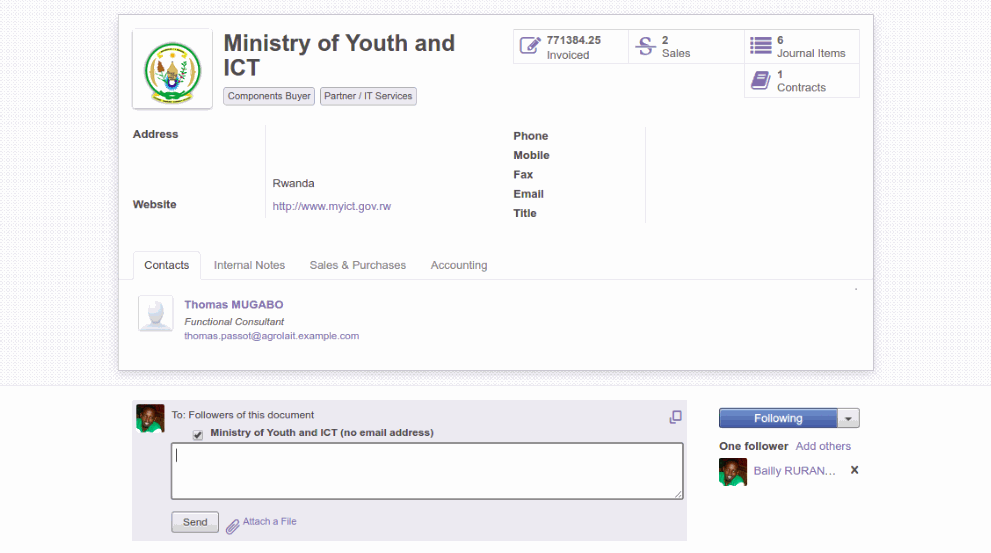Switch to the Internal Notes tab
The width and height of the screenshot is (991, 553).
[249, 265]
